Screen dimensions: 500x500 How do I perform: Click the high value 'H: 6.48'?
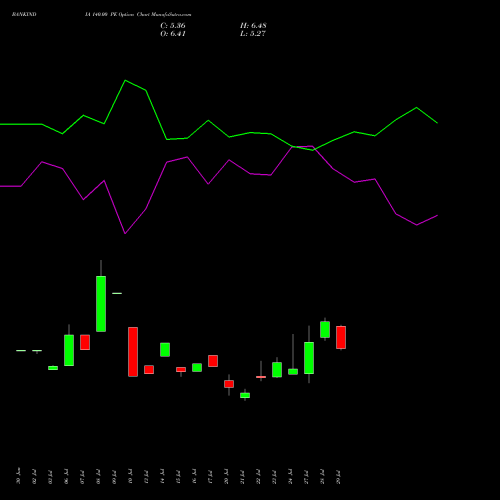[x=253, y=26]
